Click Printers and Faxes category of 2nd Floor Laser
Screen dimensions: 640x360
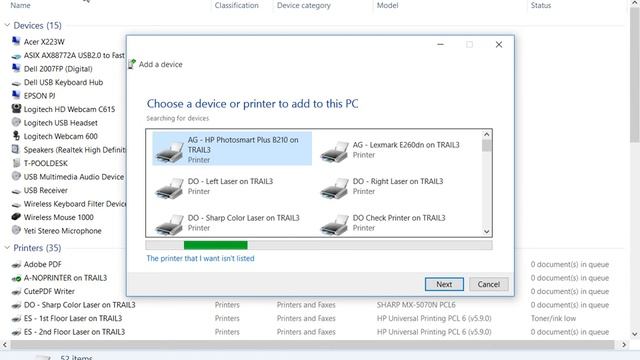306,332
